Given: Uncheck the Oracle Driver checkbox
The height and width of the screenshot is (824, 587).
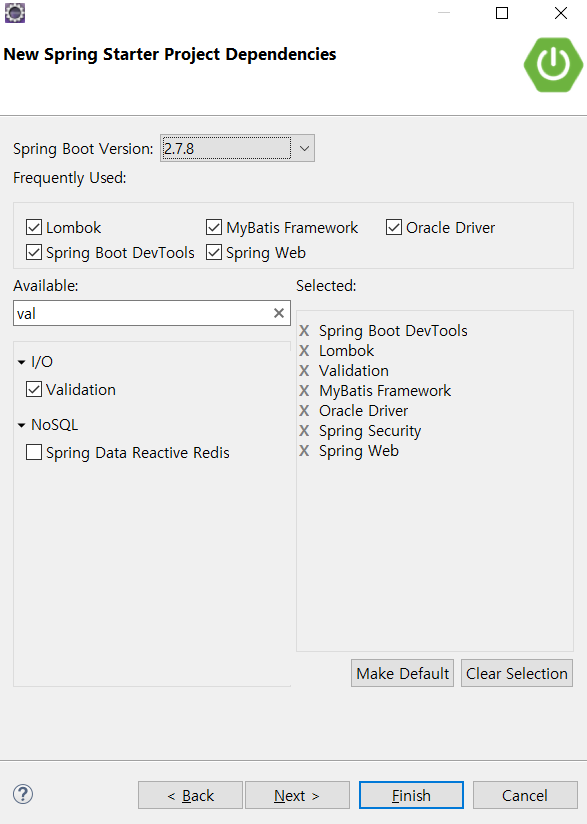Looking at the screenshot, I should click(x=394, y=228).
